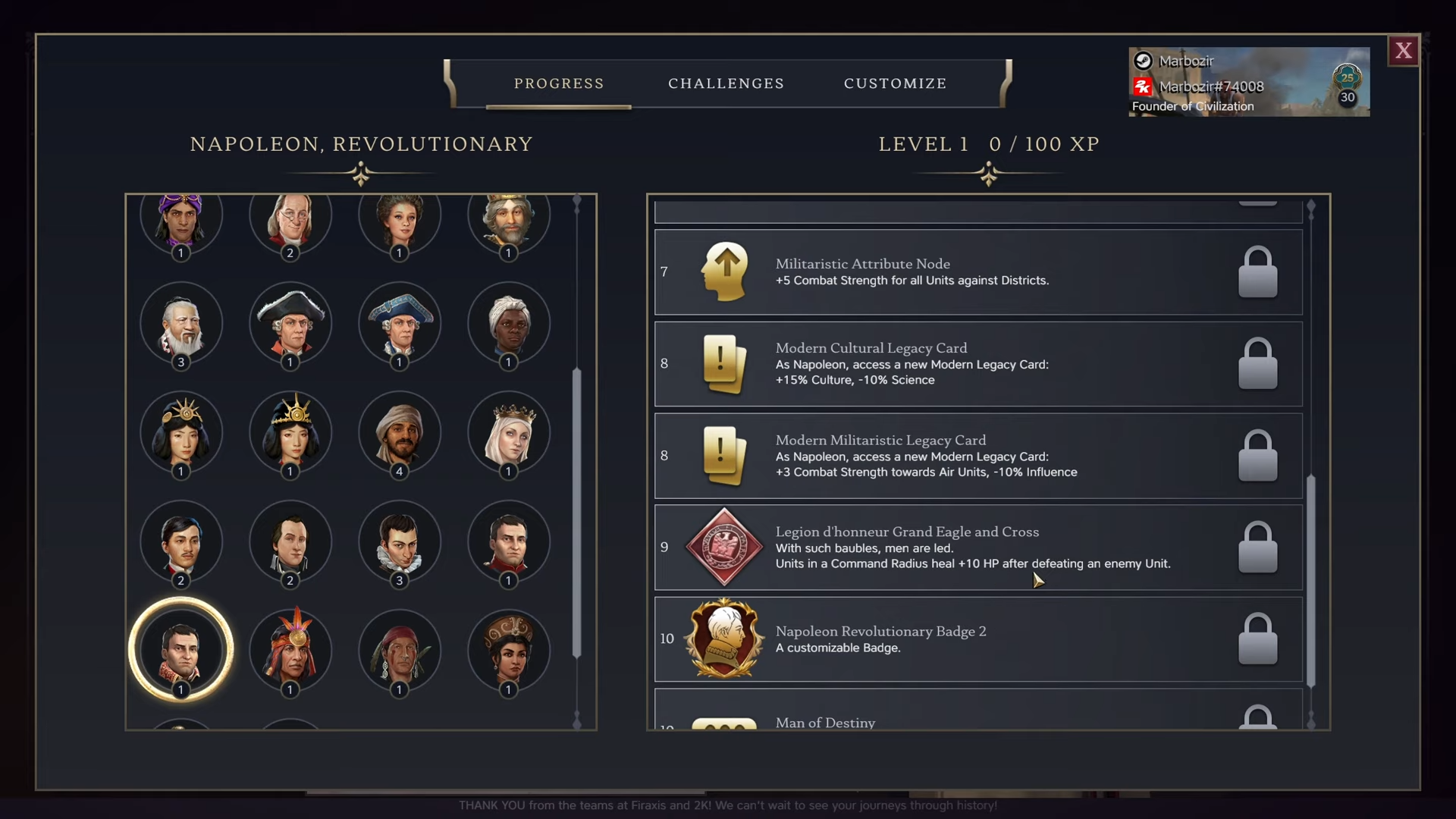The image size is (1456, 819).
Task: Click the lock on Legion d'honneur reward
Action: click(x=1258, y=547)
